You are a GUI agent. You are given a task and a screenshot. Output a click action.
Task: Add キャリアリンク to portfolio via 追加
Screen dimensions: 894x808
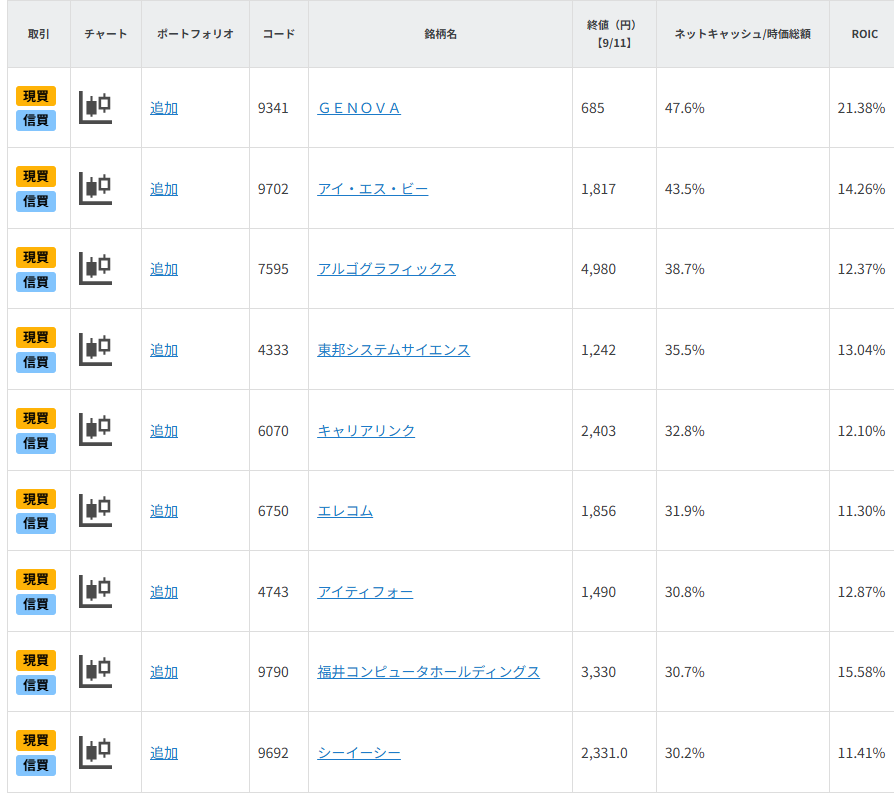[164, 431]
